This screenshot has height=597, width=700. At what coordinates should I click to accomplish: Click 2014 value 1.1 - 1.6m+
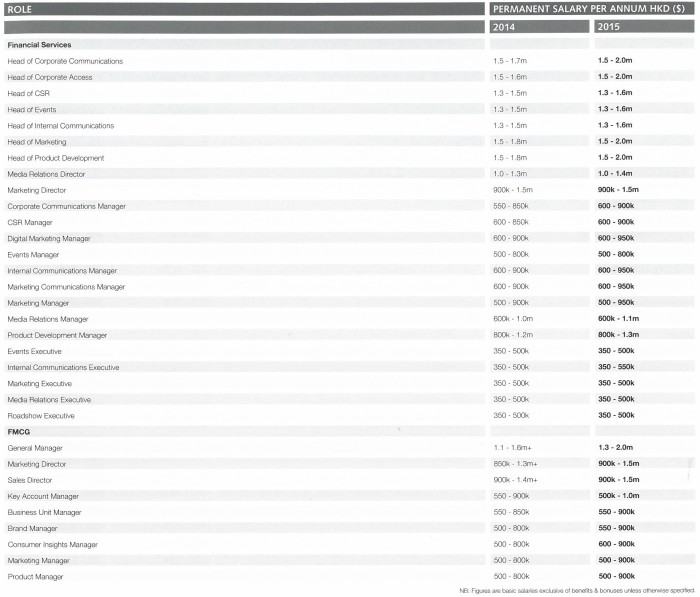coord(512,447)
